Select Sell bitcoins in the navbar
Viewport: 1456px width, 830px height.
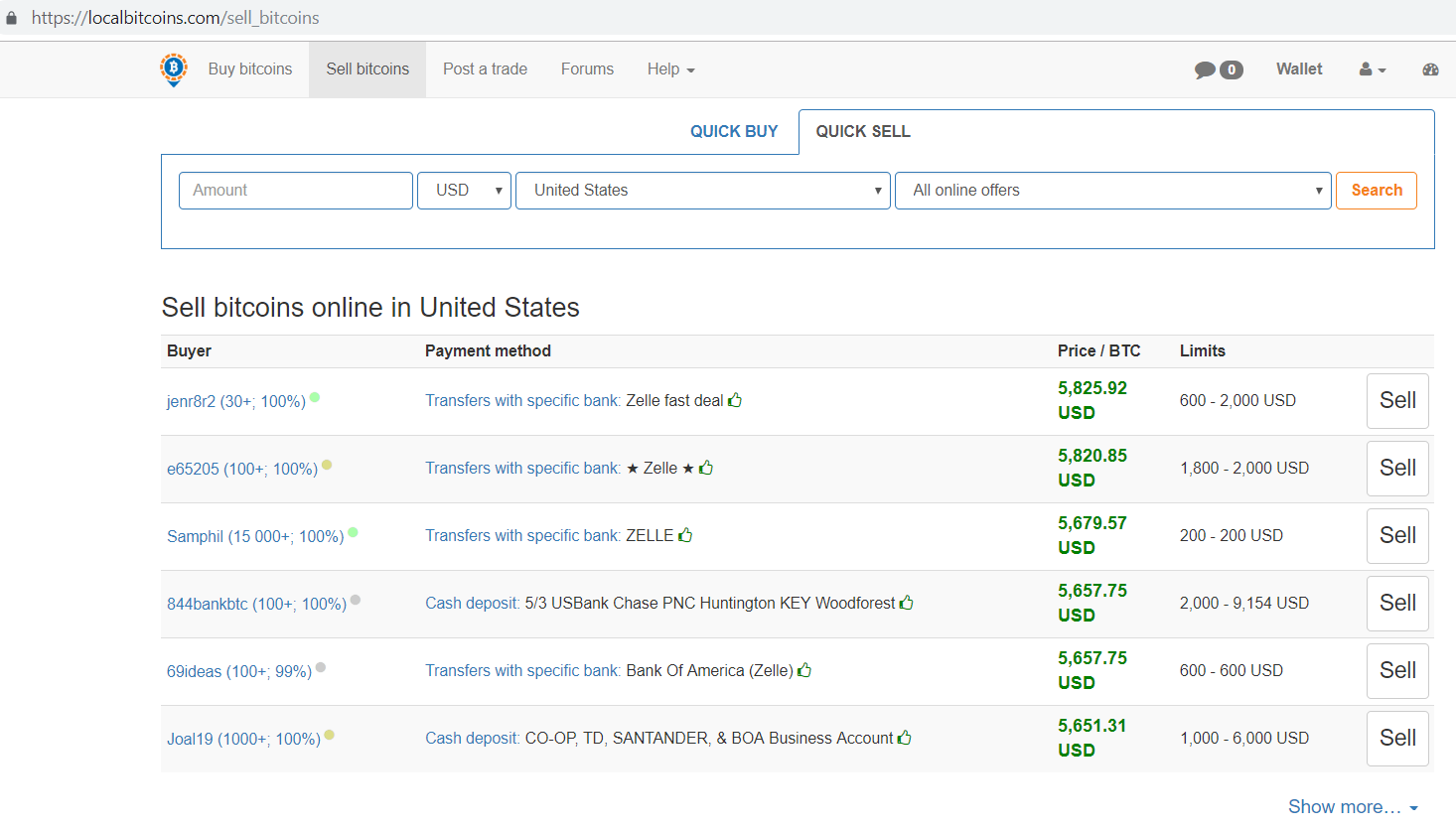point(367,69)
